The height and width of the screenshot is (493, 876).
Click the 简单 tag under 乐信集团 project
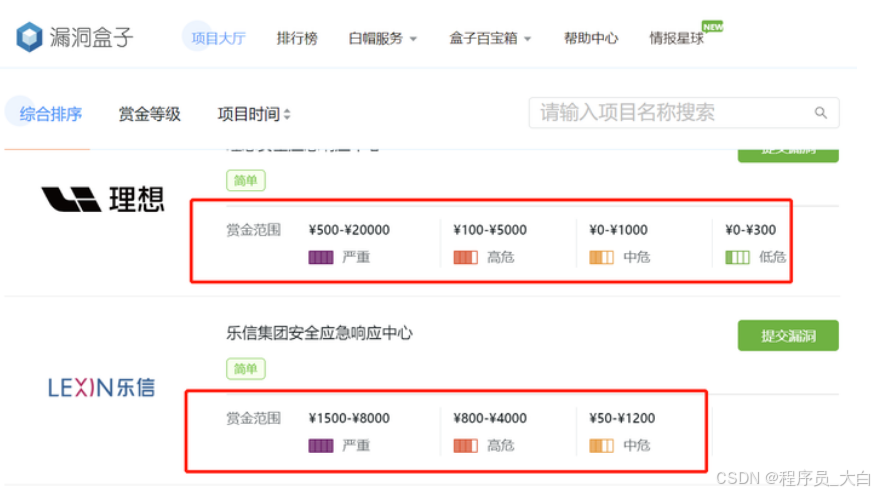[246, 369]
